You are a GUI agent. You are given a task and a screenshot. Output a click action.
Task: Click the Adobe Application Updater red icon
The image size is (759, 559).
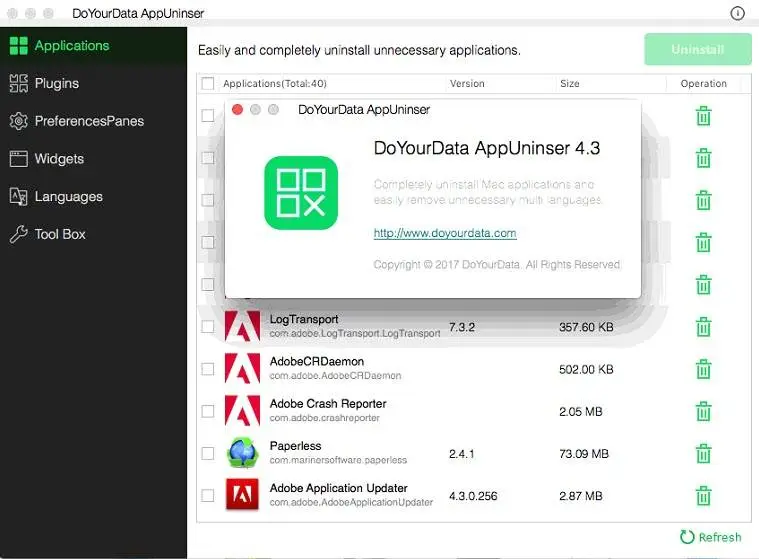click(x=243, y=495)
